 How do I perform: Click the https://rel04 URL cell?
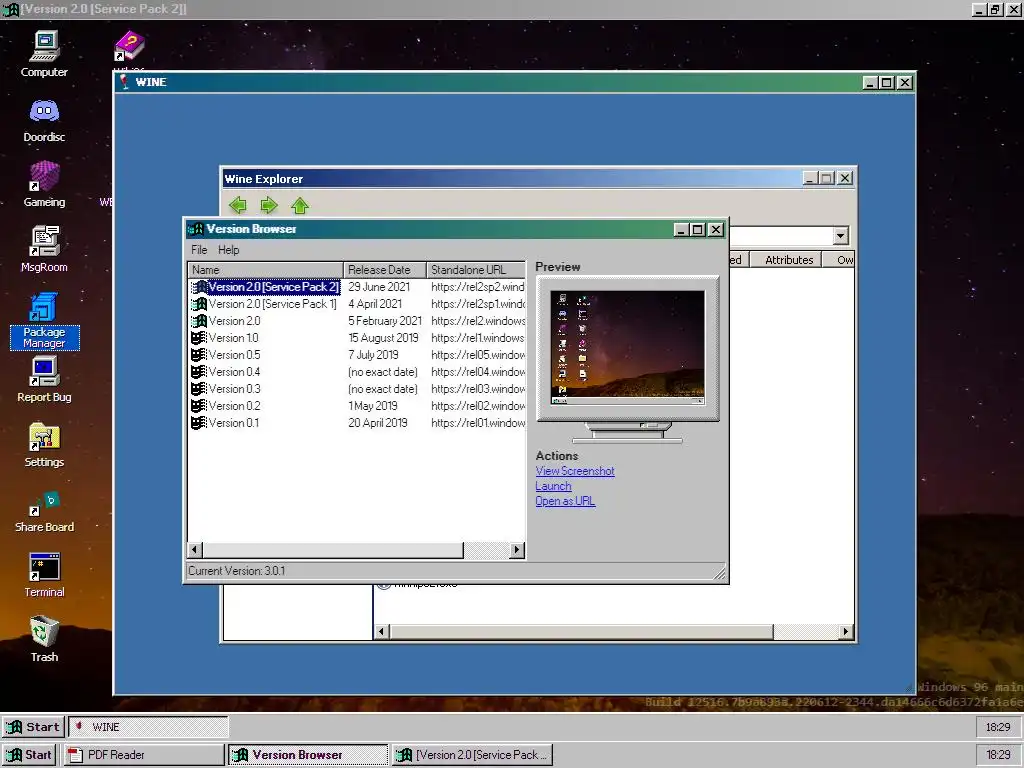click(478, 372)
